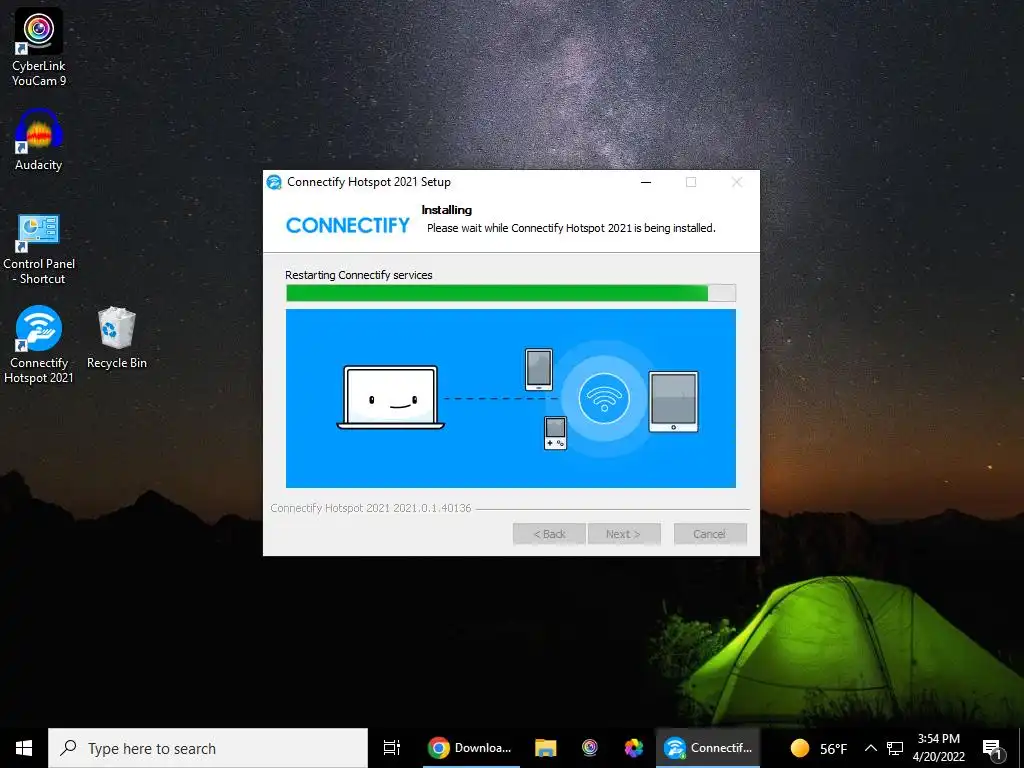Select the Recycle Bin icon
1024x768 pixels.
click(x=117, y=338)
